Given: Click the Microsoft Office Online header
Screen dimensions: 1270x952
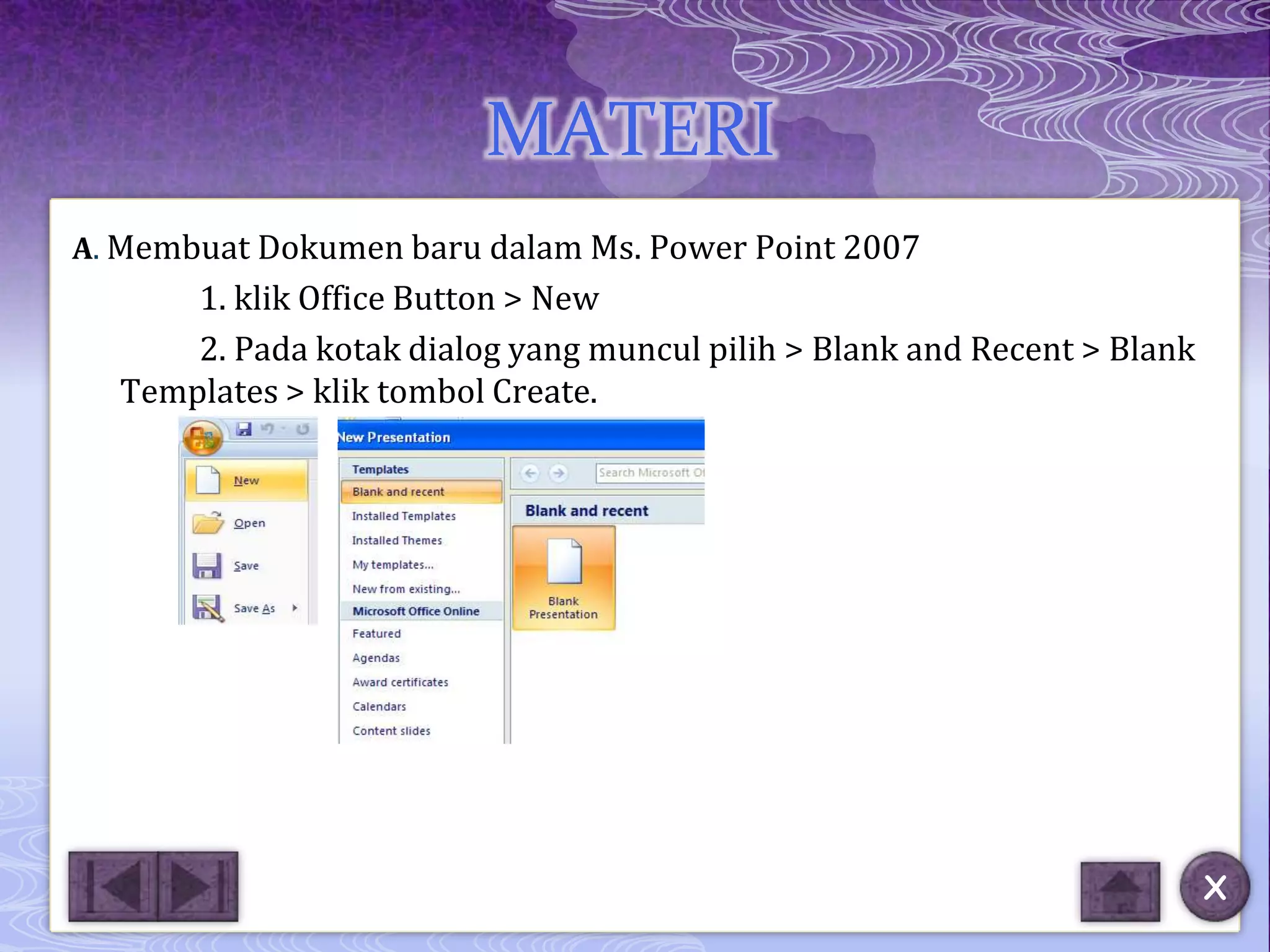Looking at the screenshot, I should (422, 611).
